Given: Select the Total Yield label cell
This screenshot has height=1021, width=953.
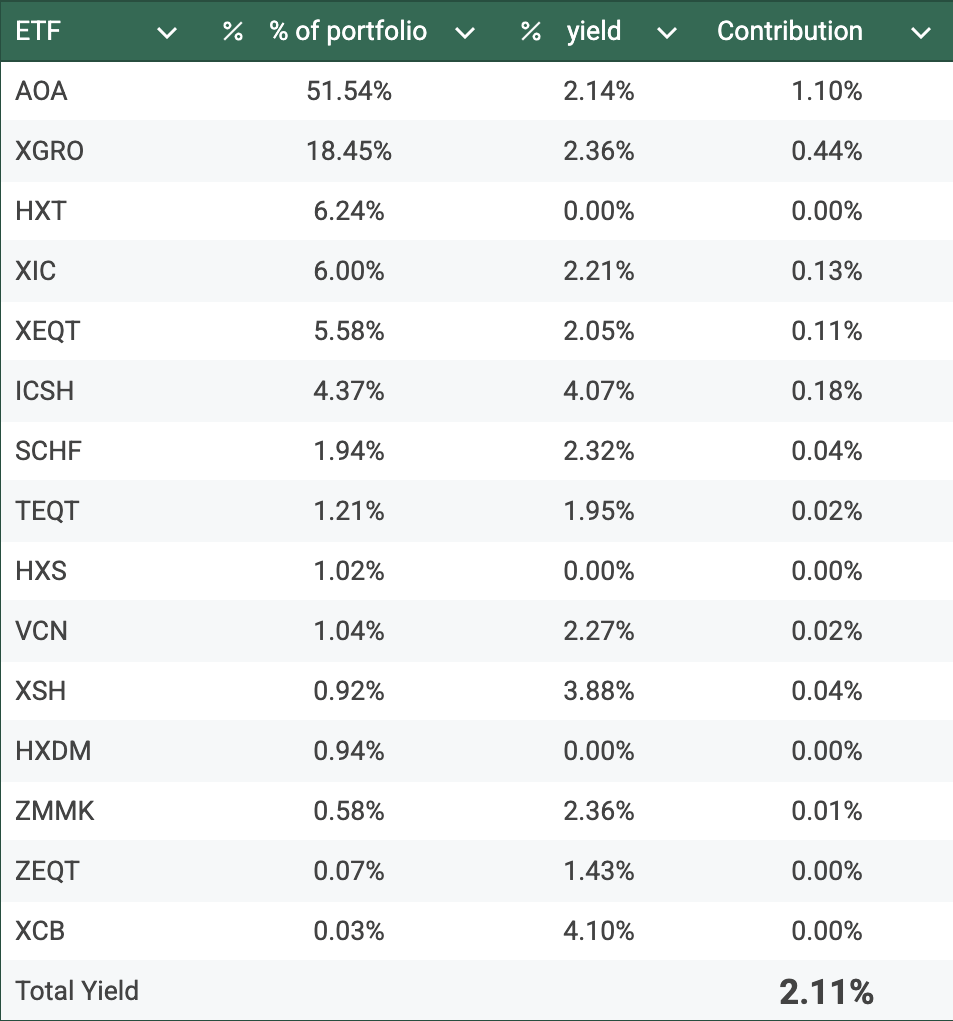Looking at the screenshot, I should tap(77, 991).
